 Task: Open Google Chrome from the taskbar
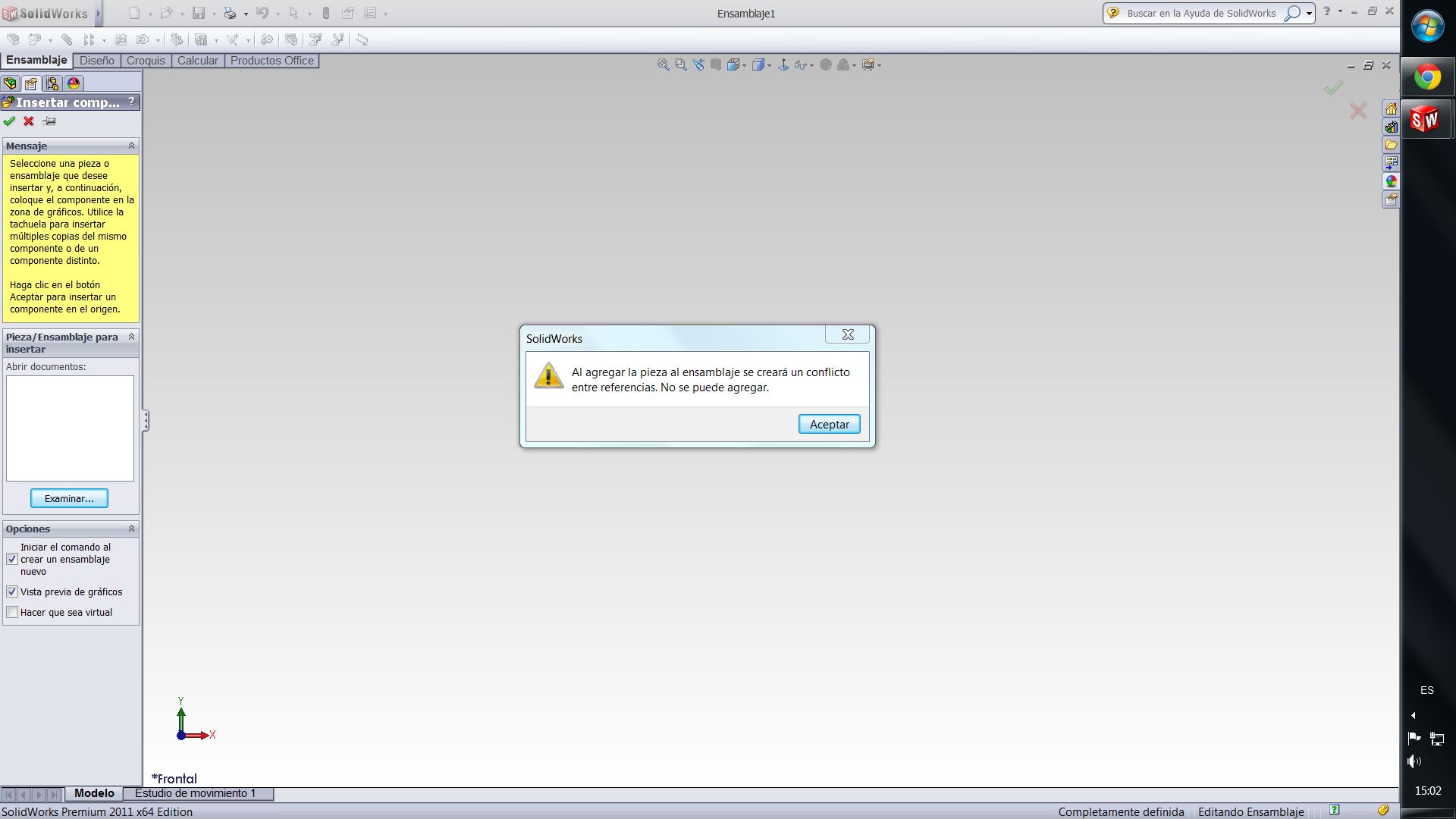[1427, 77]
